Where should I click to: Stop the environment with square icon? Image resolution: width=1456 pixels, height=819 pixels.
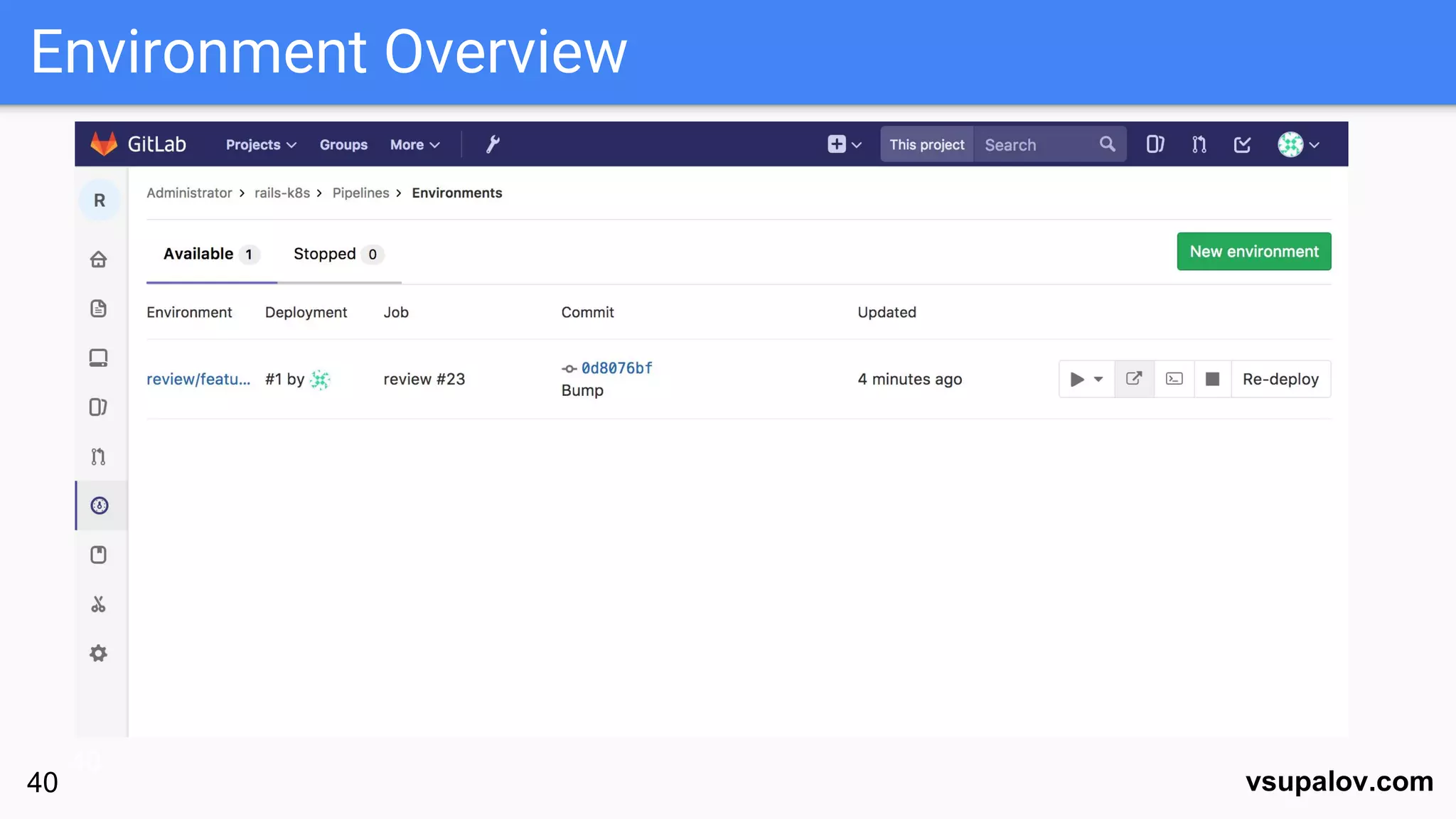1213,379
